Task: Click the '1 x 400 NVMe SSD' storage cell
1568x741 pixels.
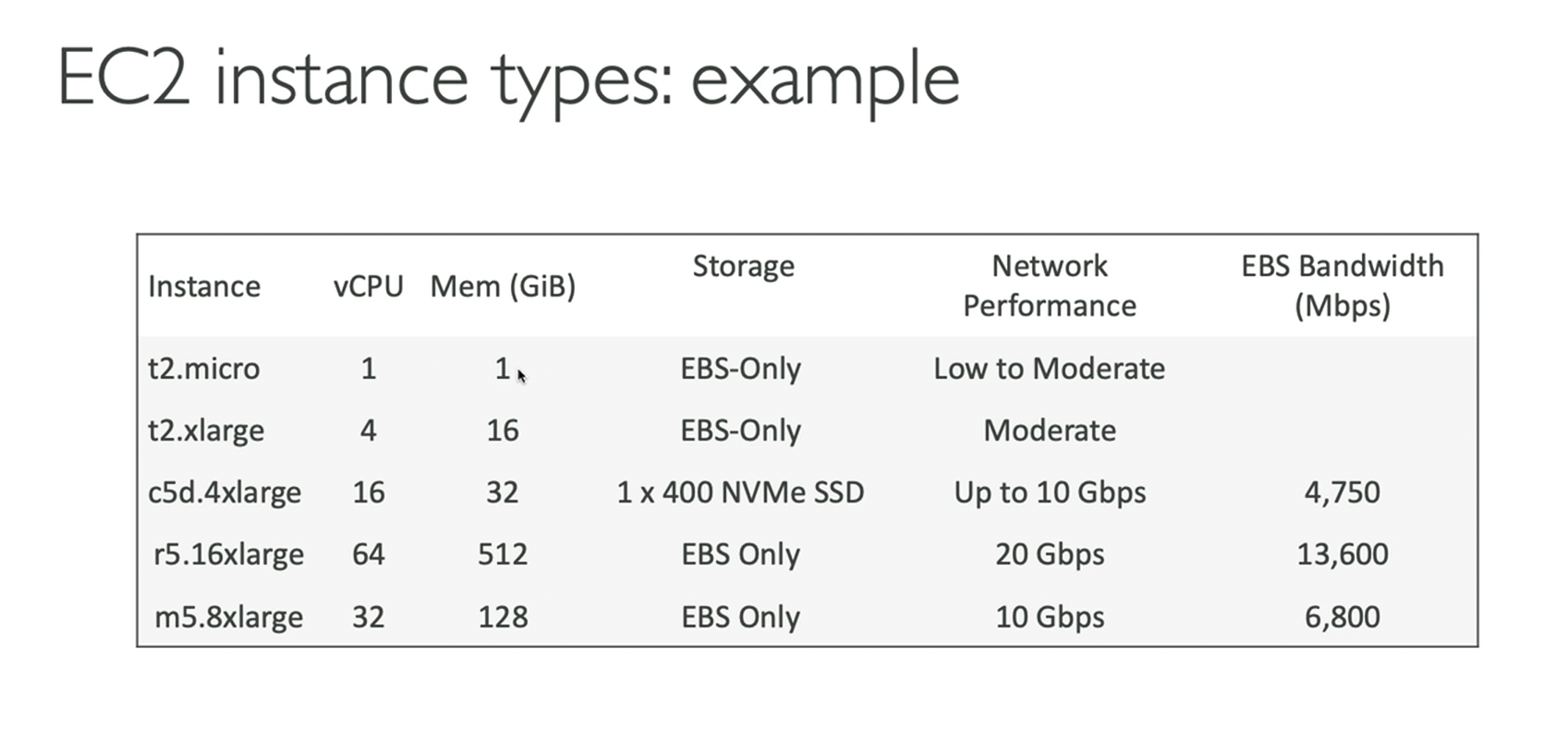Action: 740,492
